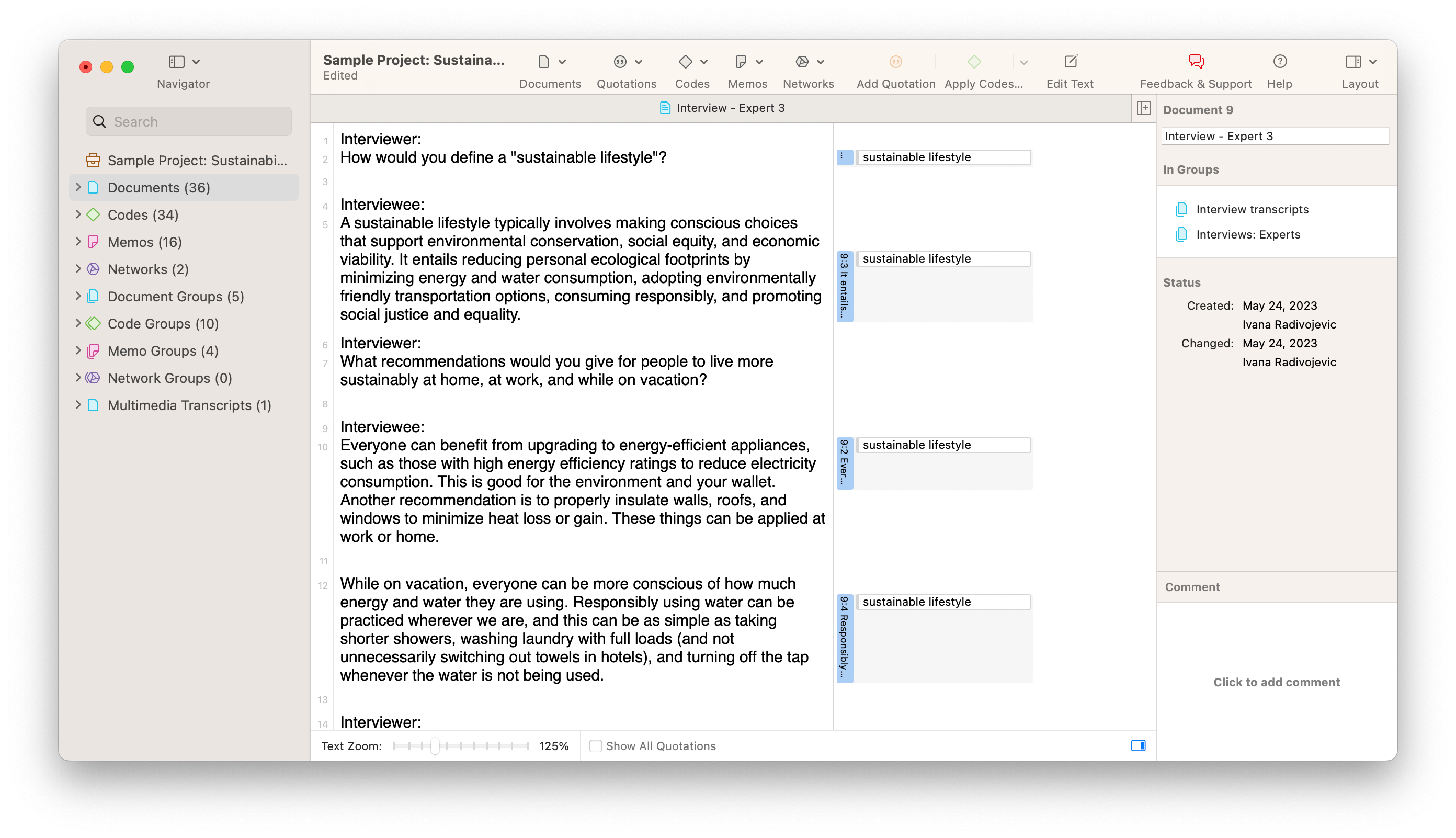Open the Navigator dropdown arrow
The image size is (1456, 838).
196,62
